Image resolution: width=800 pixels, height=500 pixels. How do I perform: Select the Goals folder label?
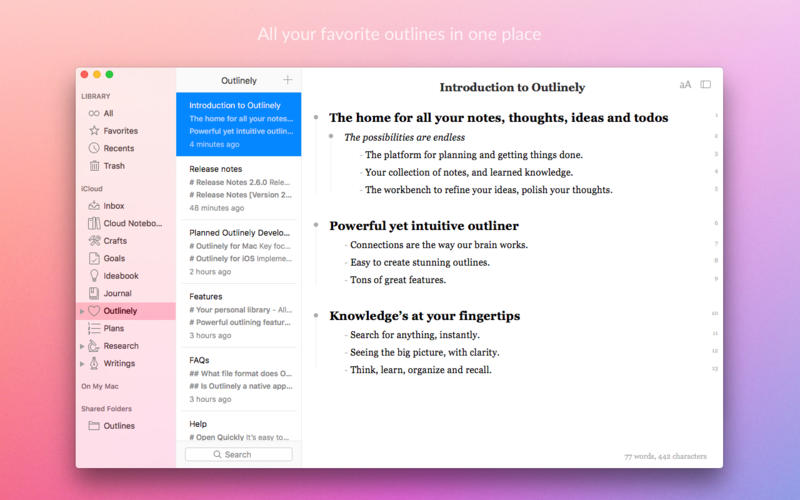tap(114, 258)
